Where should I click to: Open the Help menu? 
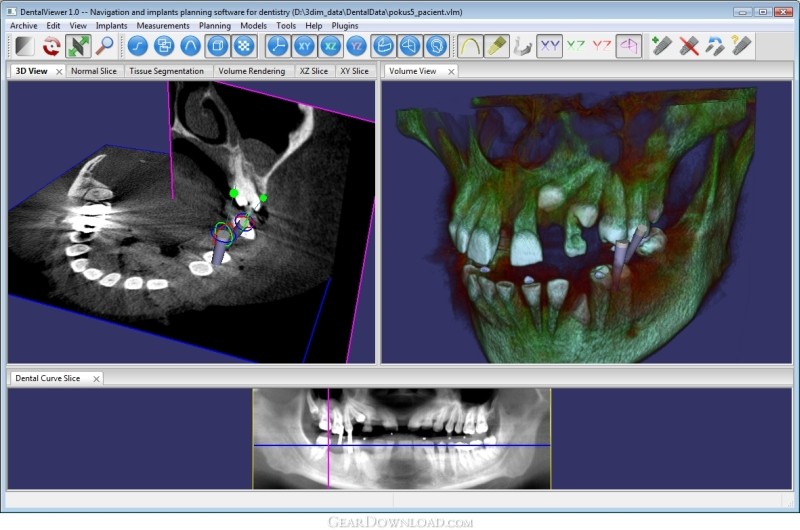click(314, 26)
